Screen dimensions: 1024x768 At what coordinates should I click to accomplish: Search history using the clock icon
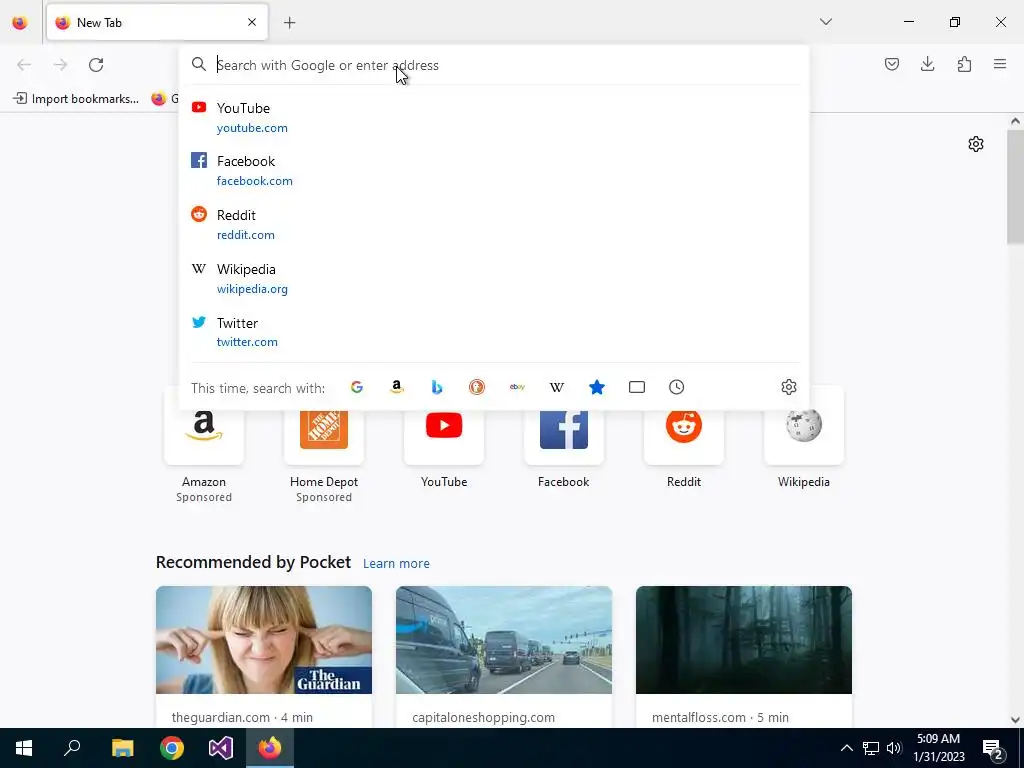coord(677,387)
